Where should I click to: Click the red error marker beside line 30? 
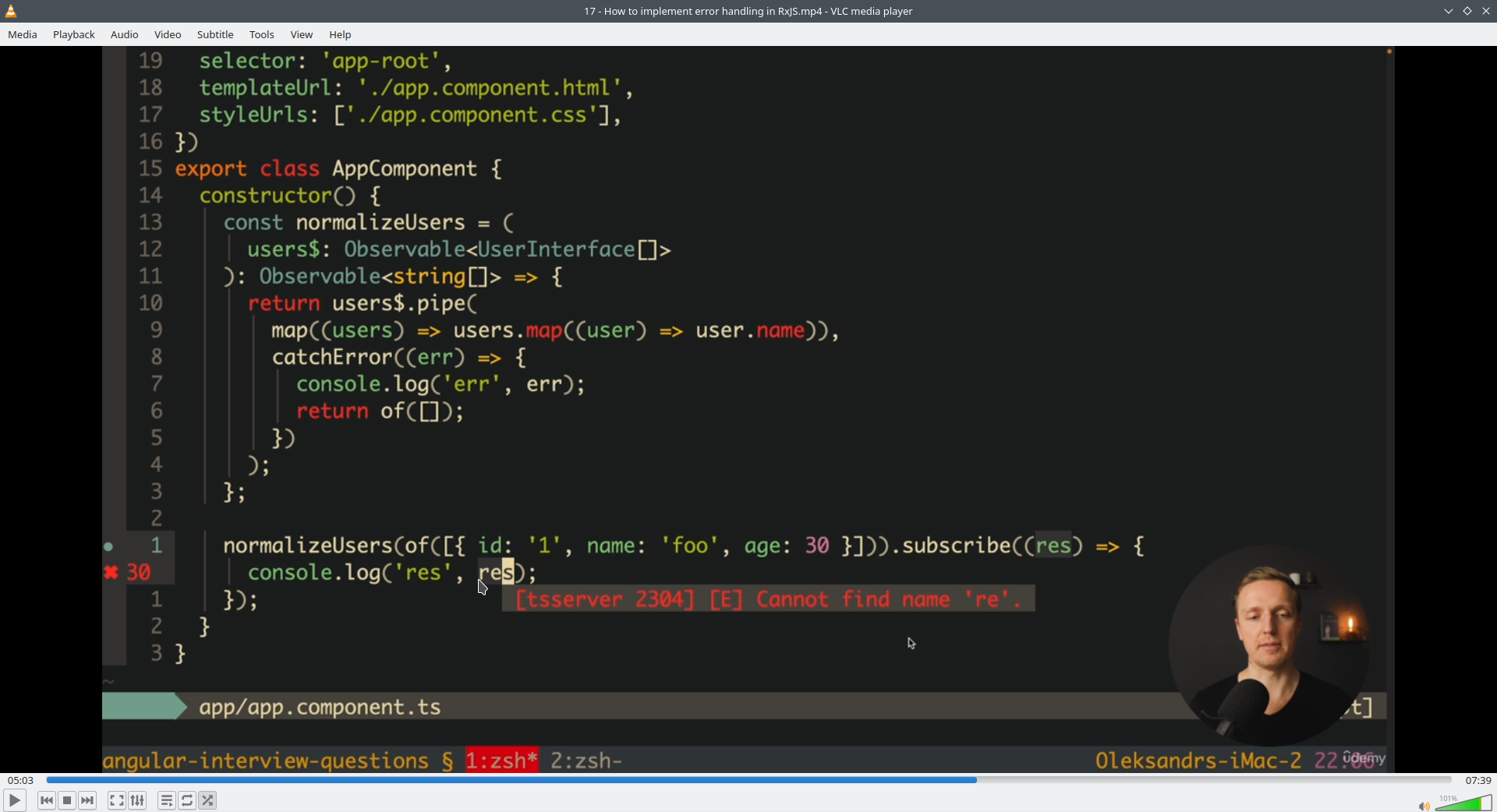(111, 573)
